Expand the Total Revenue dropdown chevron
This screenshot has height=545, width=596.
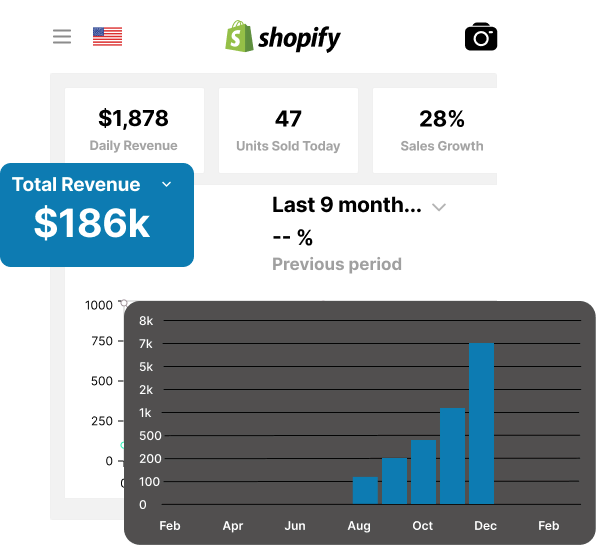point(166,184)
